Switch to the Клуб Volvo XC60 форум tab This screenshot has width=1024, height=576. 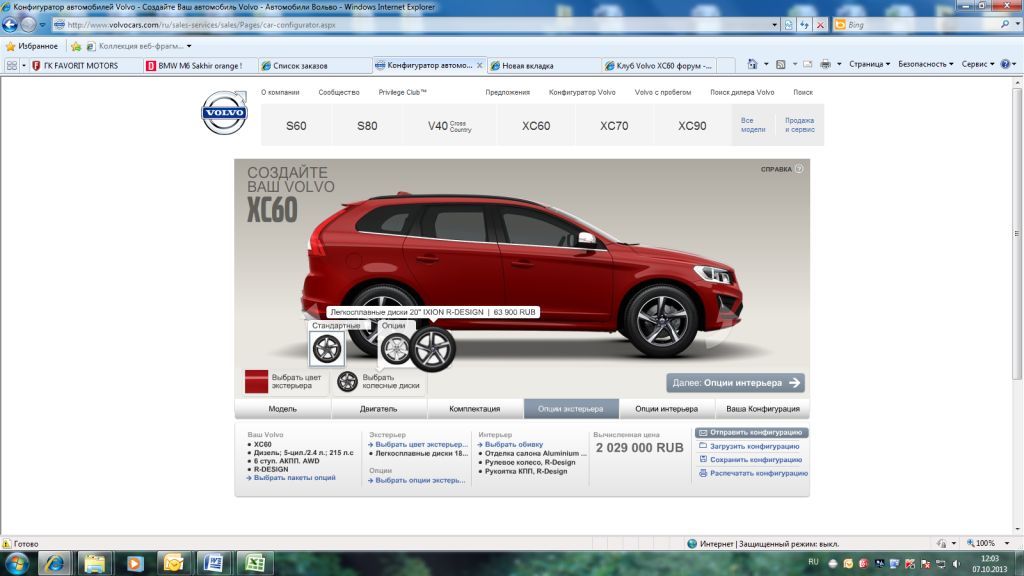click(660, 65)
